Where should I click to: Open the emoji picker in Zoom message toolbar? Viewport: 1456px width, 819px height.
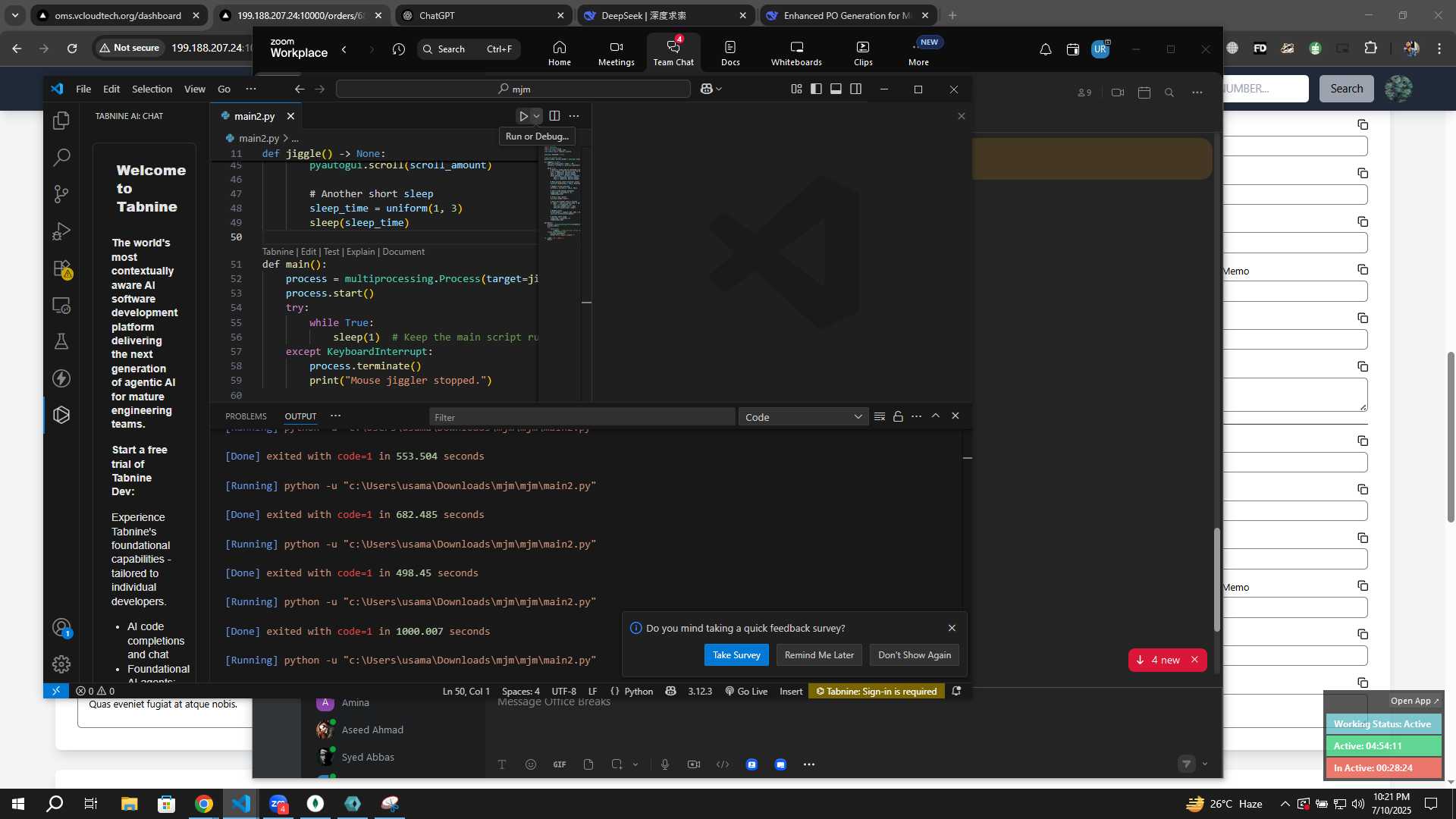(x=531, y=764)
